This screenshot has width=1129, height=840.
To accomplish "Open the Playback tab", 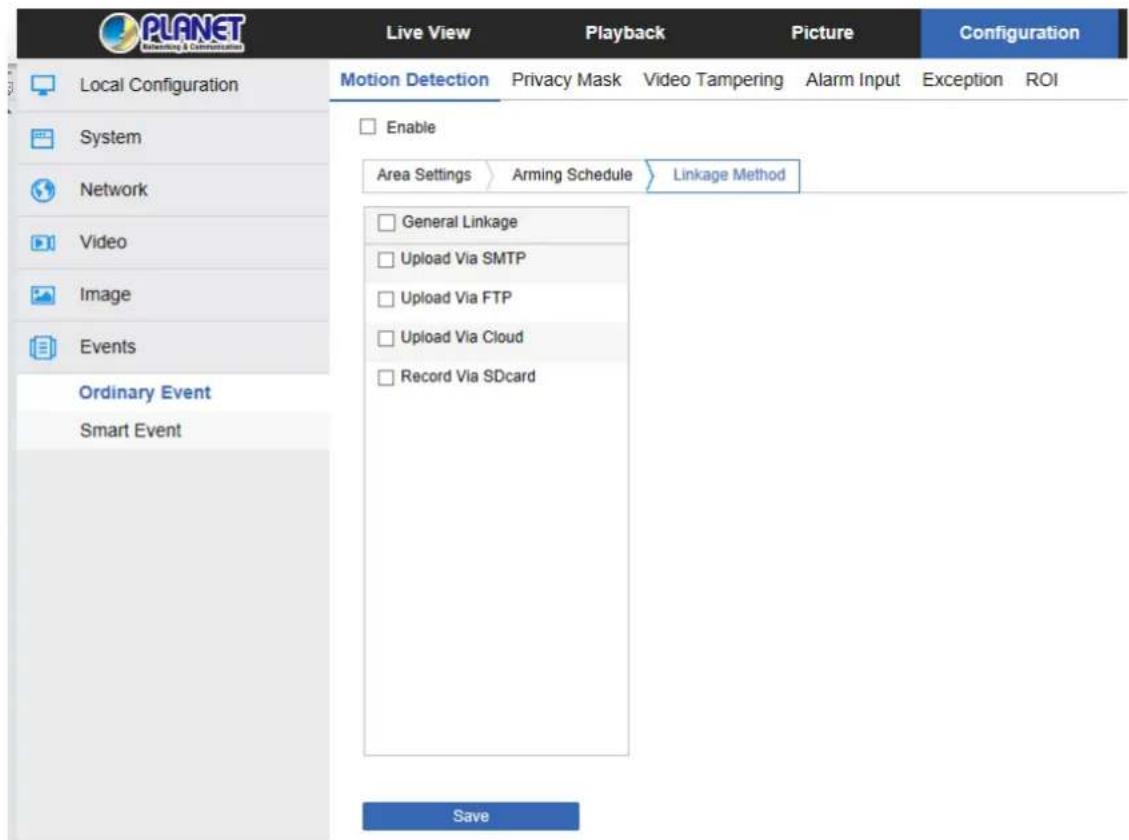I will pyautogui.click(x=625, y=32).
